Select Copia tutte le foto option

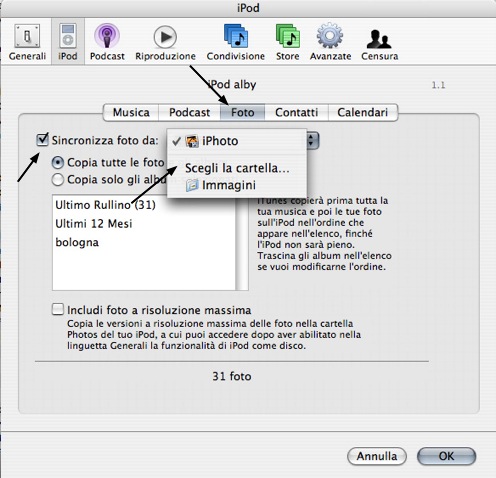pyautogui.click(x=58, y=163)
